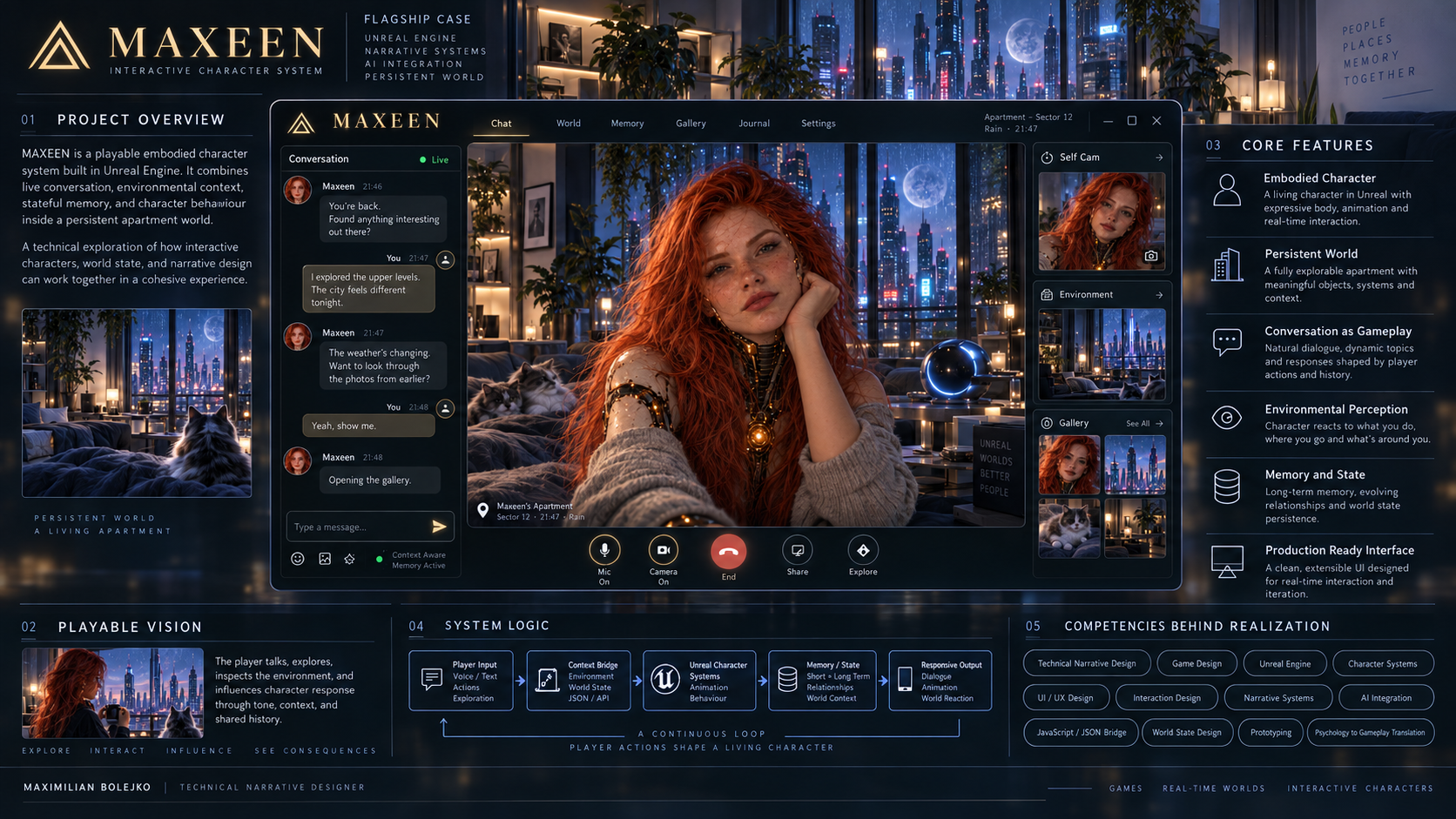Switch to the Memory tab
Viewport: 1456px width, 819px height.
tap(627, 124)
